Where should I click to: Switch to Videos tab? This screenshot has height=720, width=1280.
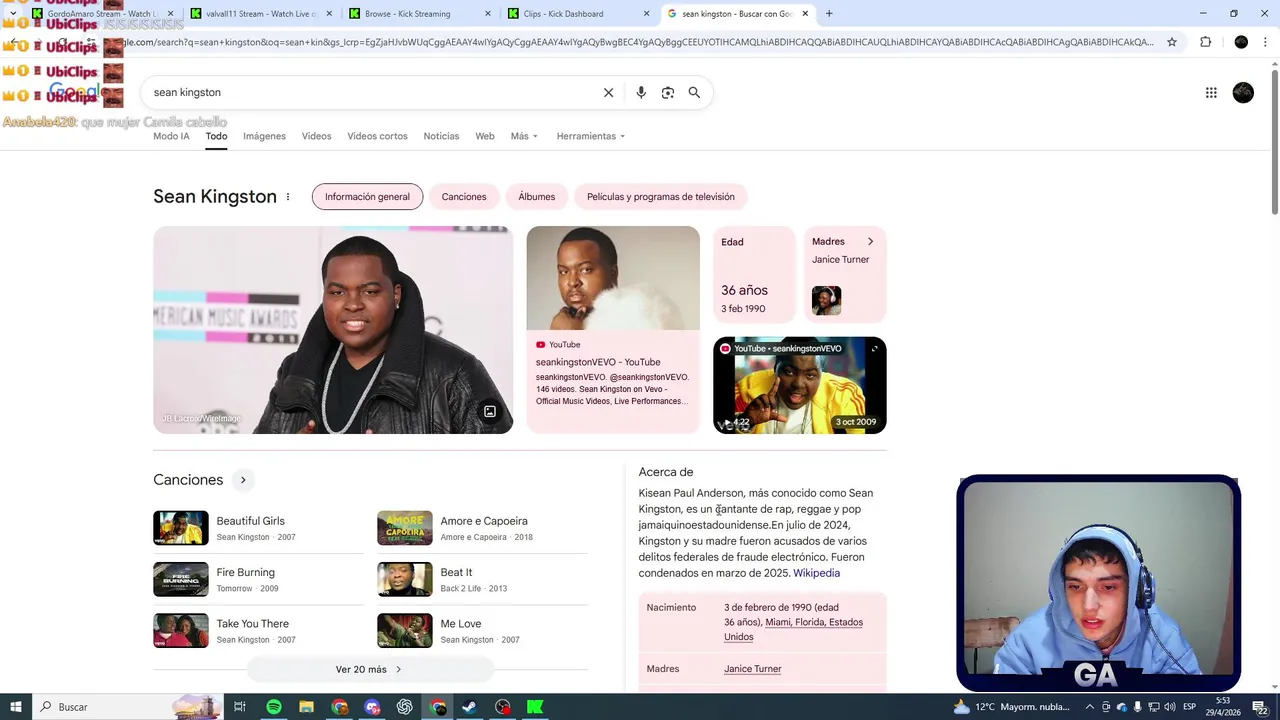(316, 136)
